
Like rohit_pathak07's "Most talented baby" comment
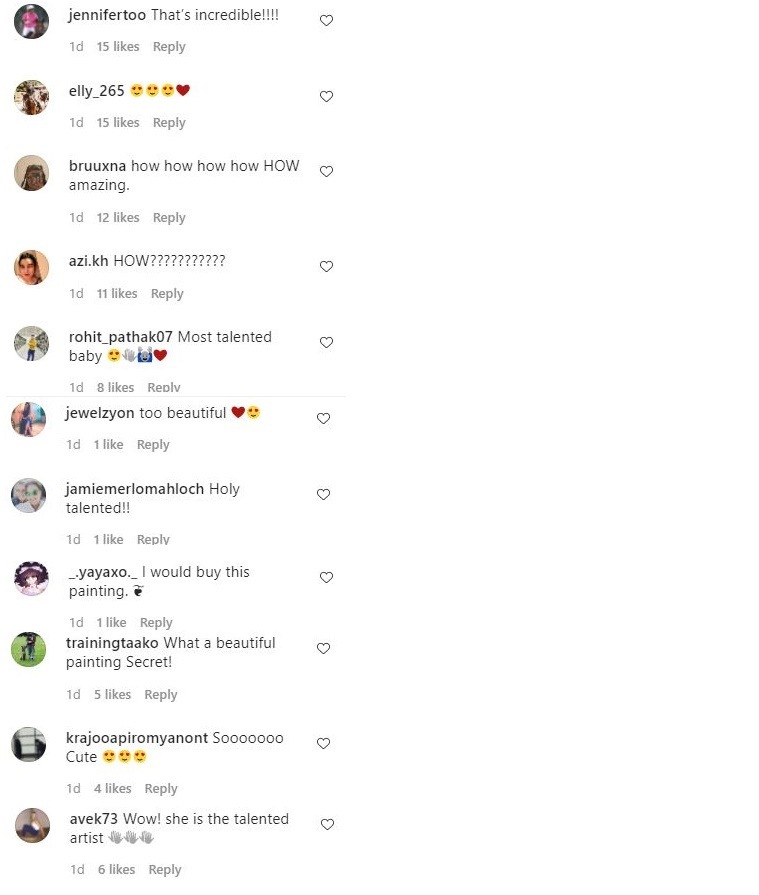(x=326, y=342)
